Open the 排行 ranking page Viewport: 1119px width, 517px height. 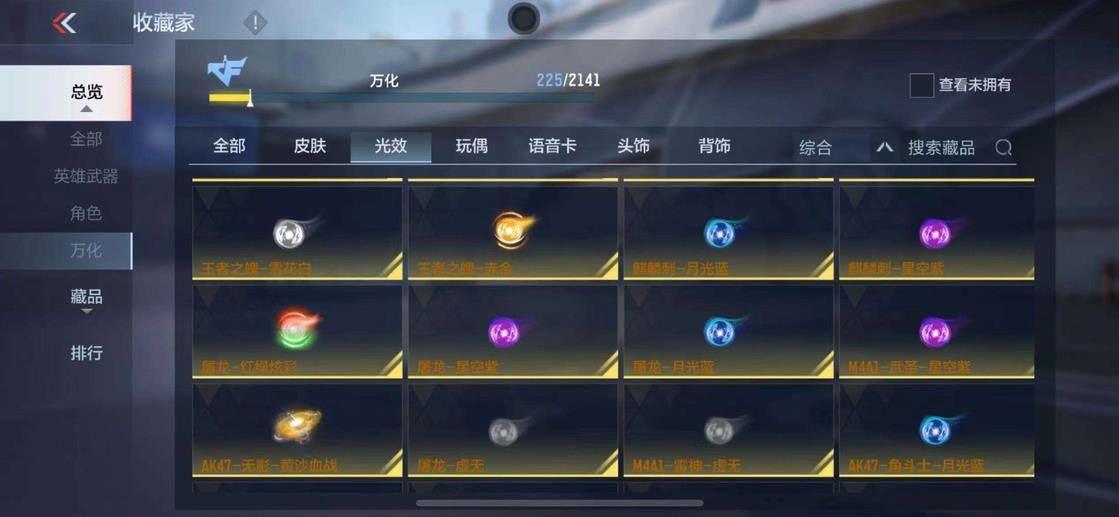(x=86, y=352)
